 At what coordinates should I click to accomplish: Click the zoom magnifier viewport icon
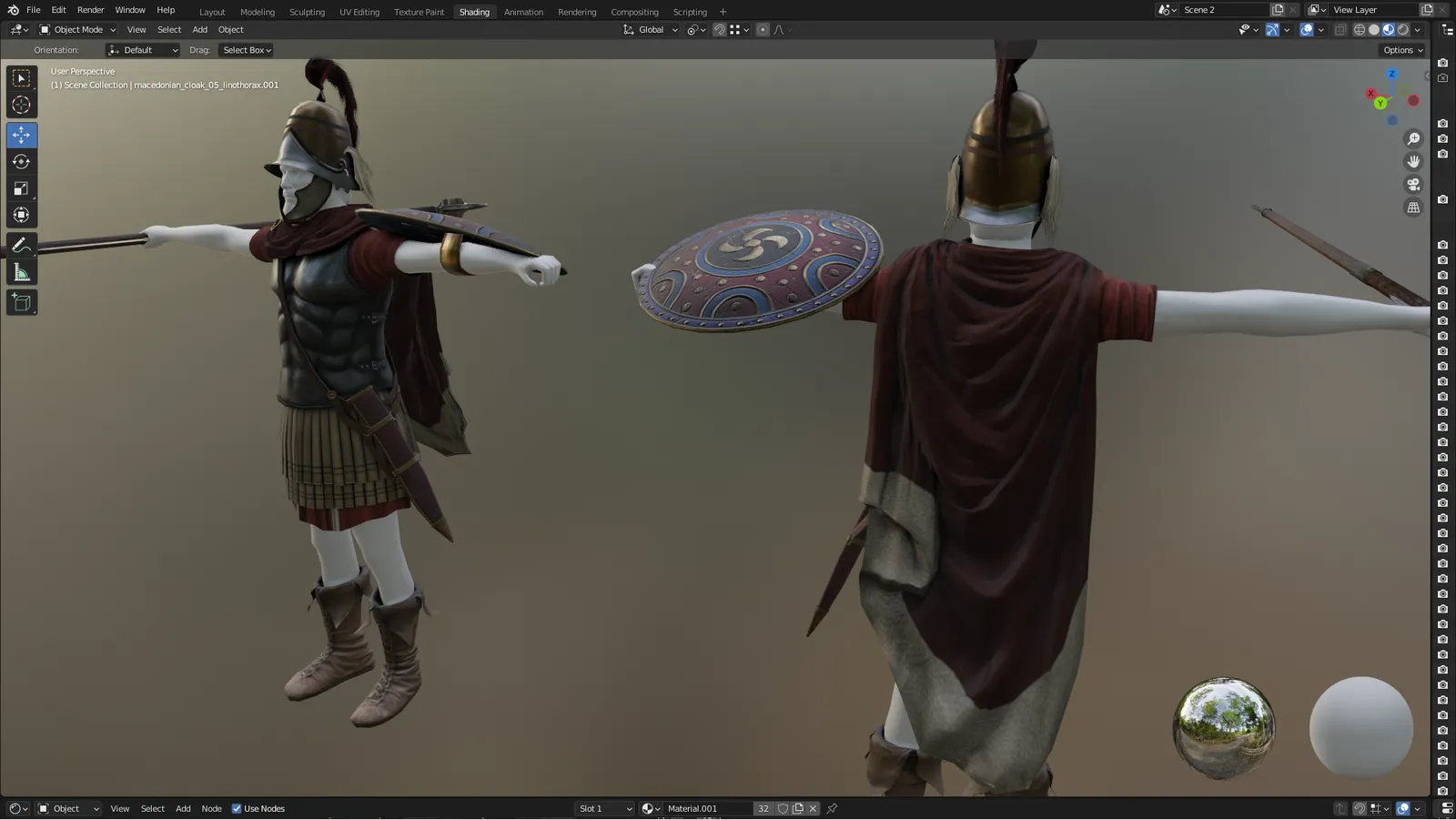[x=1413, y=138]
